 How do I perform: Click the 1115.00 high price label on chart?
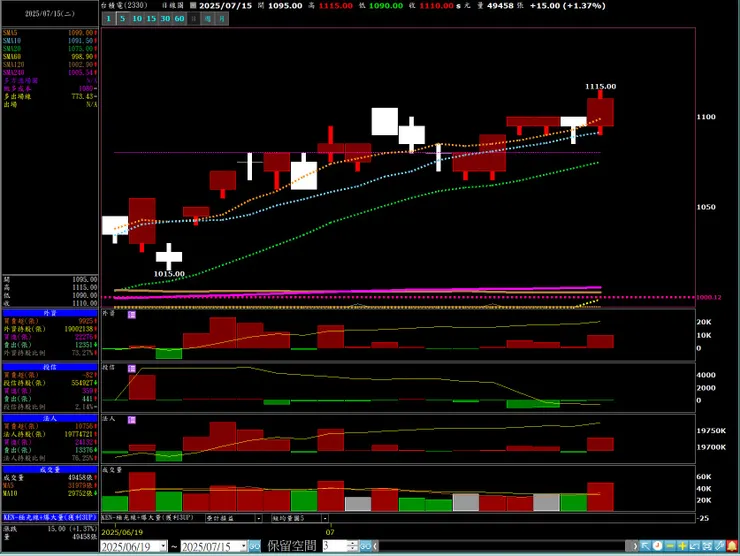[600, 86]
